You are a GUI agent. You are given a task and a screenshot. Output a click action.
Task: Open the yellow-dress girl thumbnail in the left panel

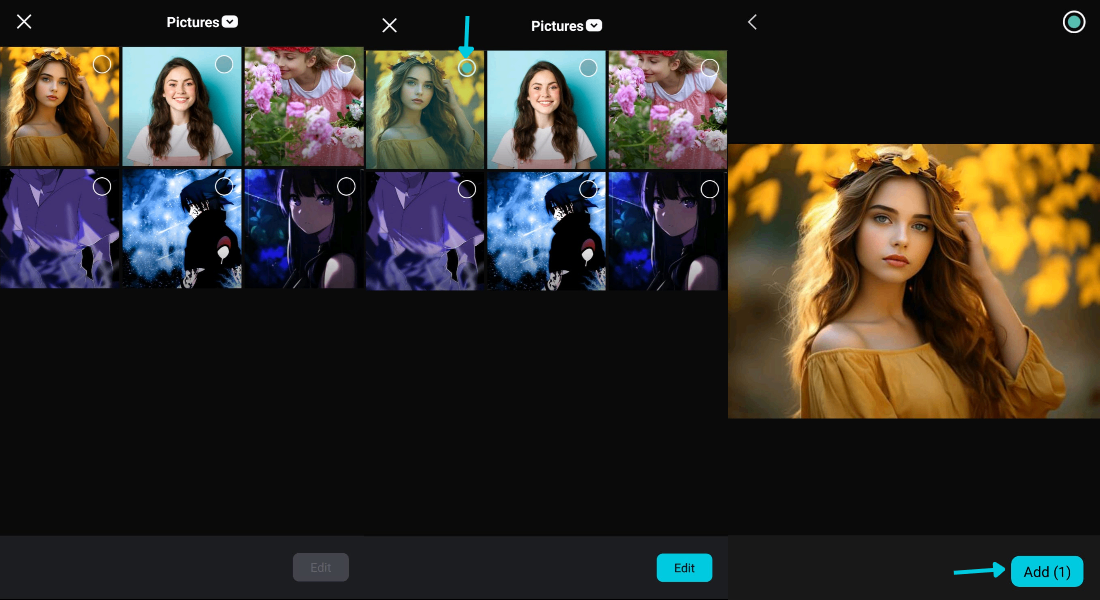[60, 107]
